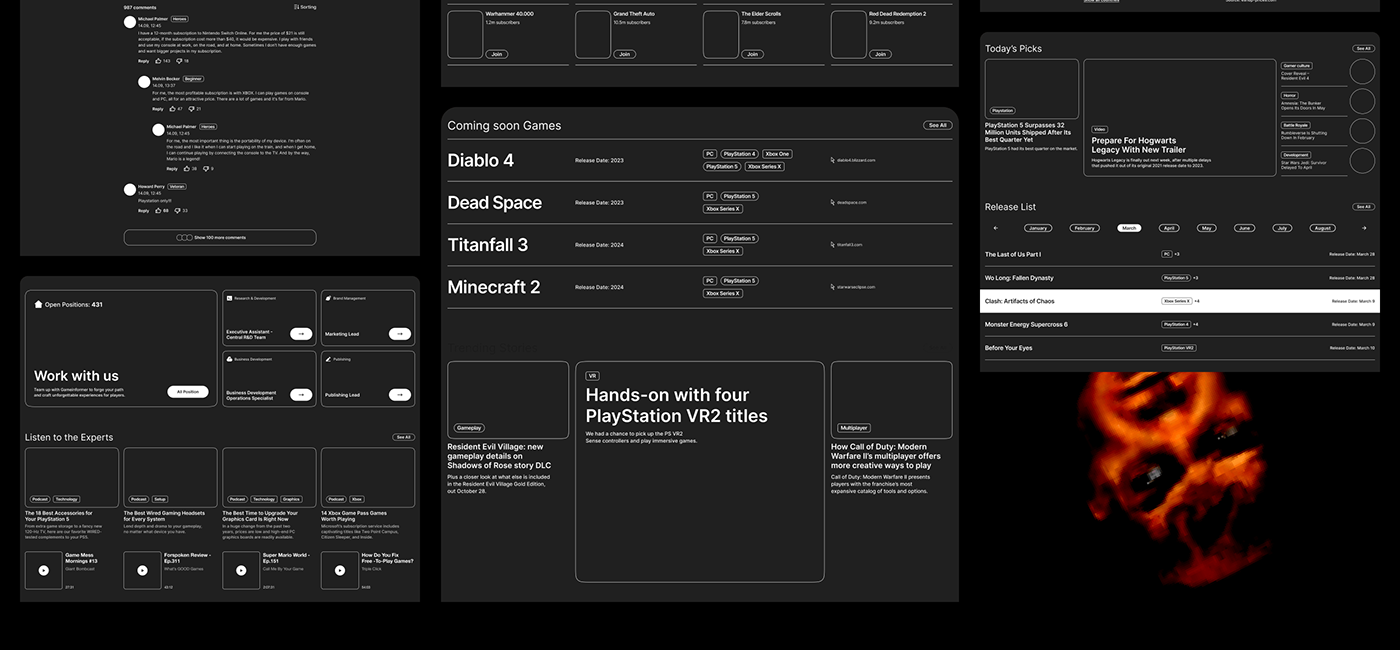Join The Elder Scrolls community
Viewport: 1400px width, 650px height.
click(x=752, y=54)
